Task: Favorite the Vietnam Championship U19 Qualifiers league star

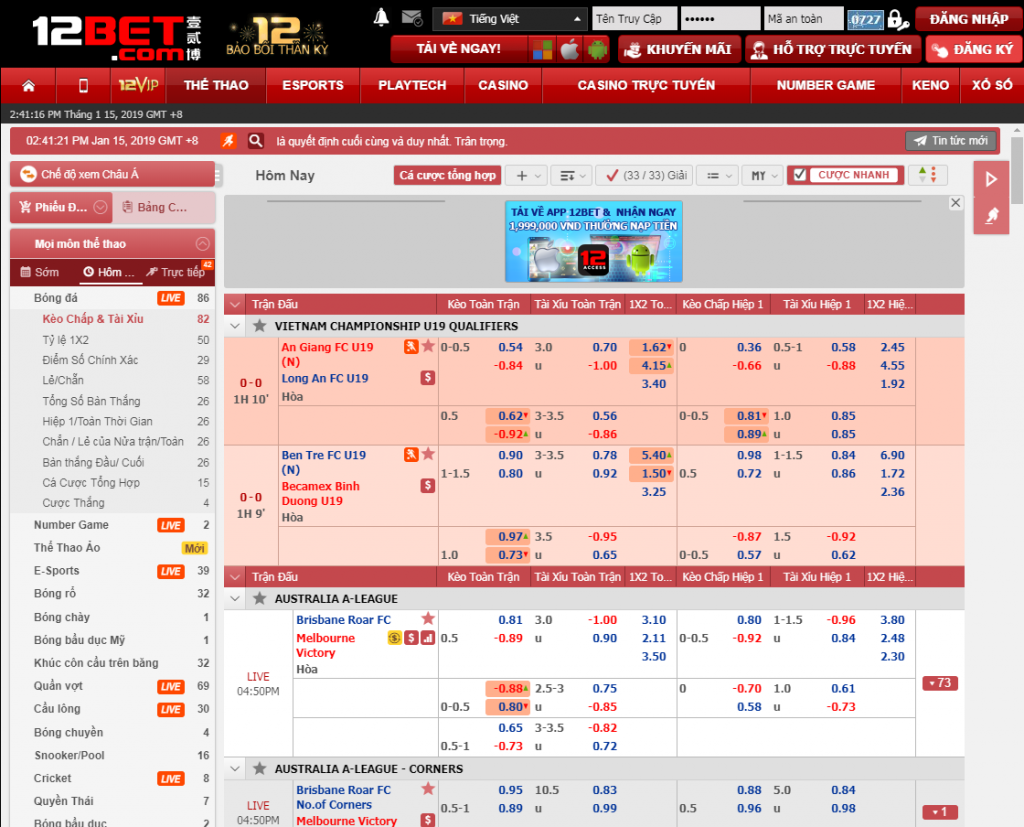Action: pos(260,326)
